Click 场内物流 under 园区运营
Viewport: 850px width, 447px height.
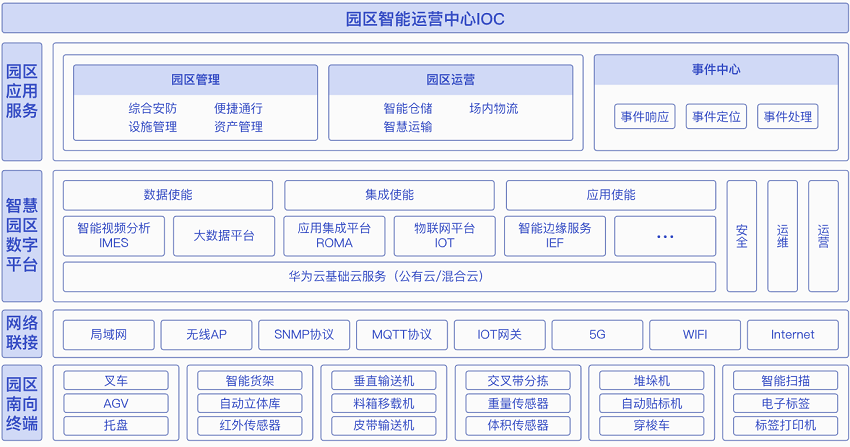(493, 108)
